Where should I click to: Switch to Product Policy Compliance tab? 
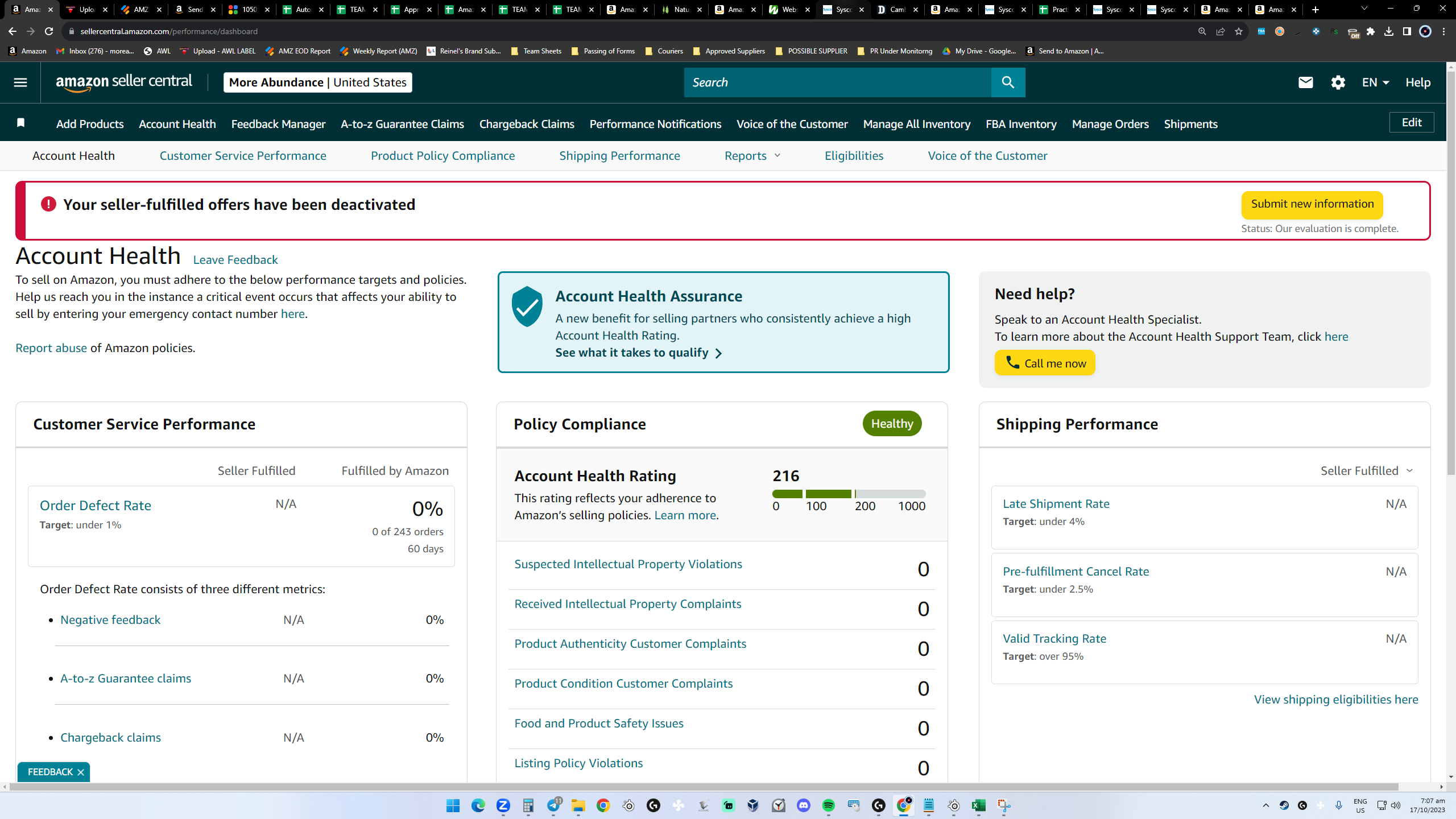(442, 156)
